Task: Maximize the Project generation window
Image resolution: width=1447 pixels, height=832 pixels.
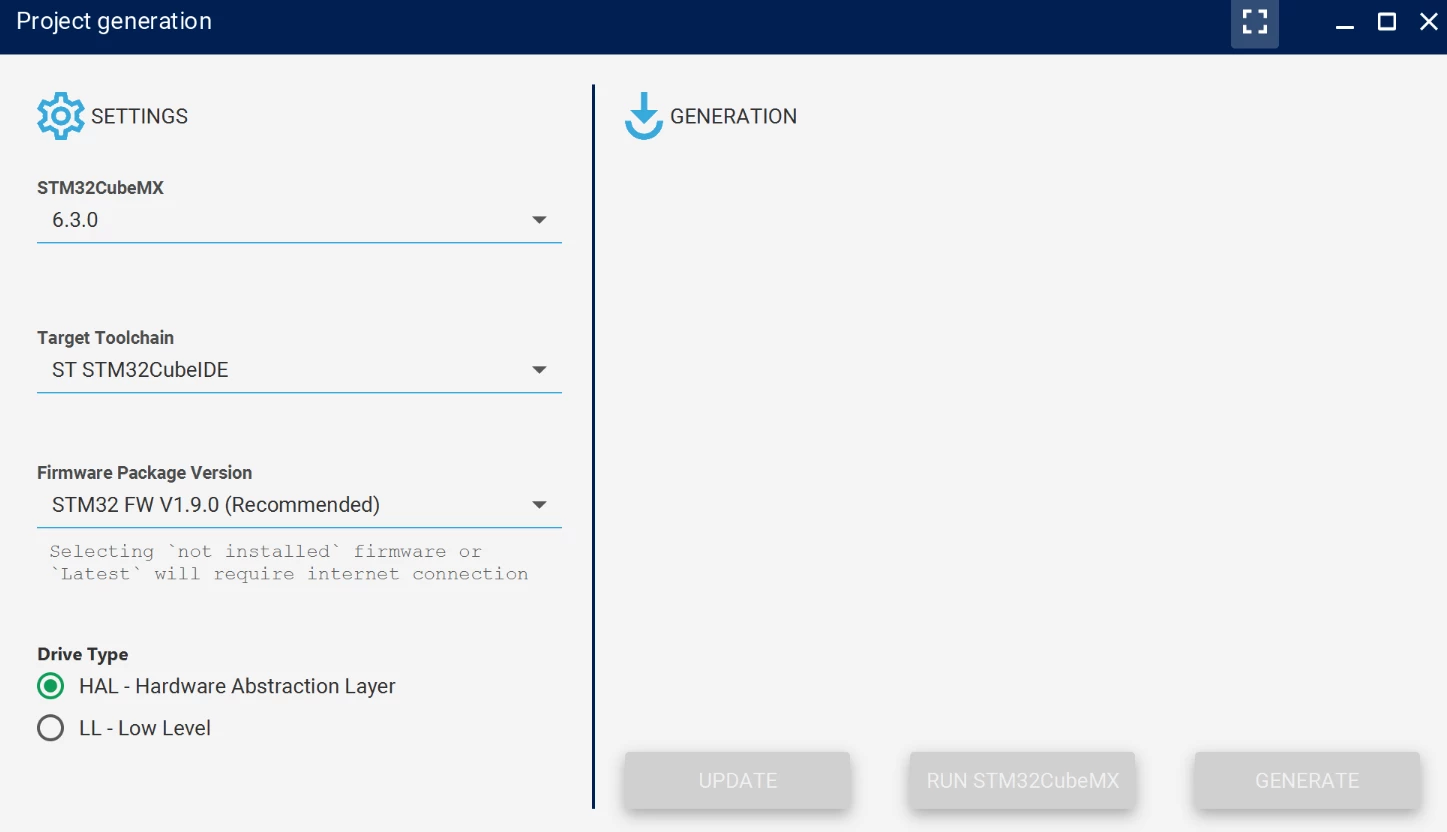Action: point(1387,22)
